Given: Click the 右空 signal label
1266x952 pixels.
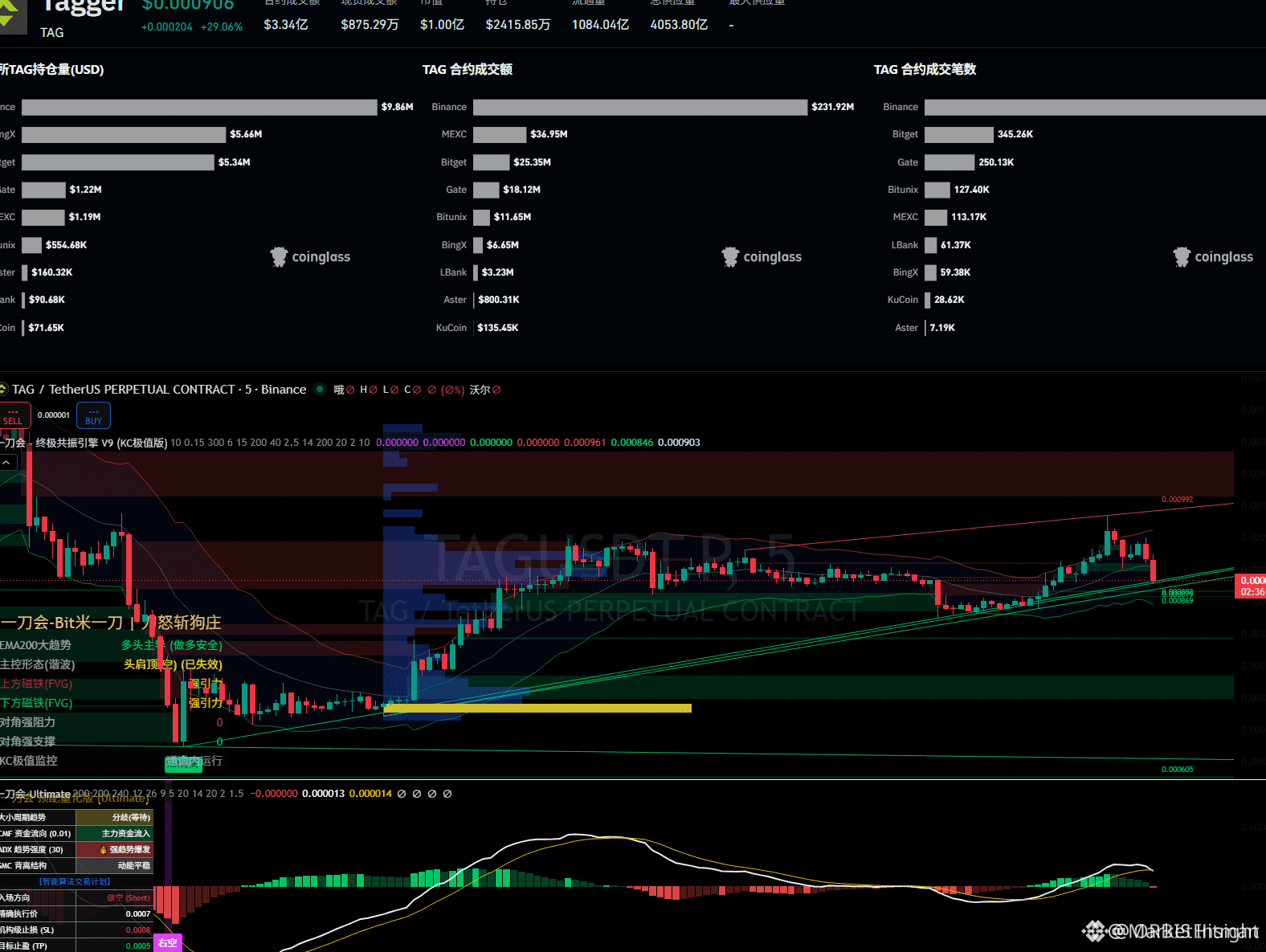Looking at the screenshot, I should [168, 943].
